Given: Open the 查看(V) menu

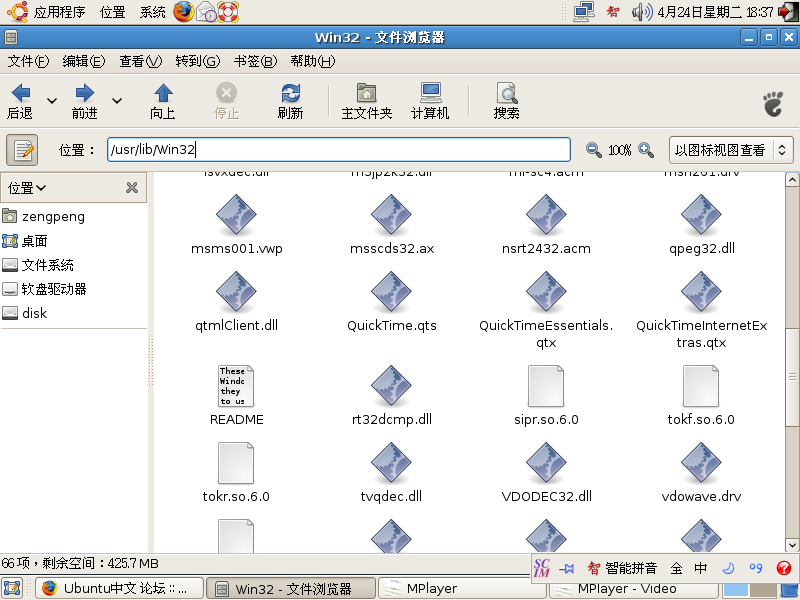Looking at the screenshot, I should 140,61.
